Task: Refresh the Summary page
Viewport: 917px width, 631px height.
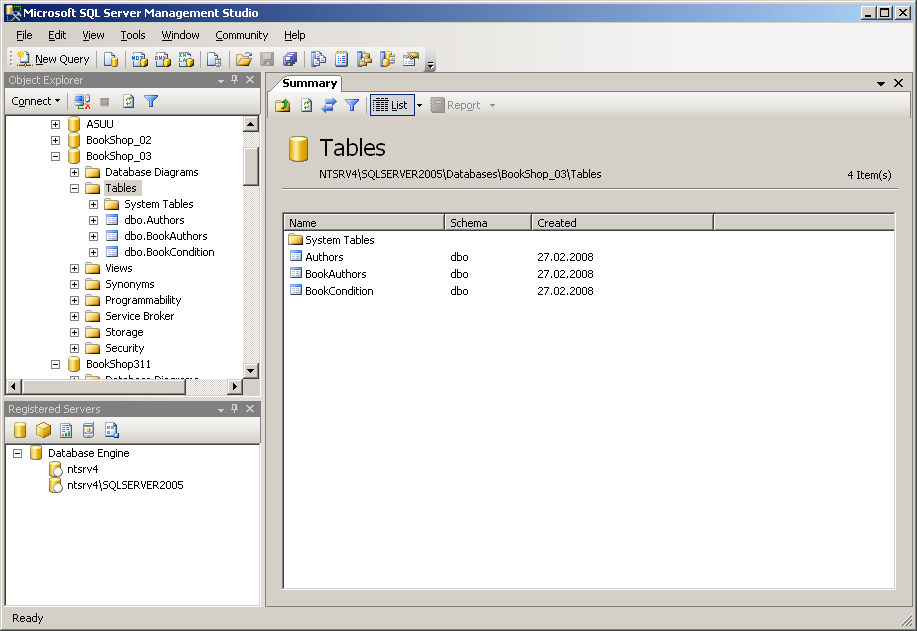Action: (306, 105)
